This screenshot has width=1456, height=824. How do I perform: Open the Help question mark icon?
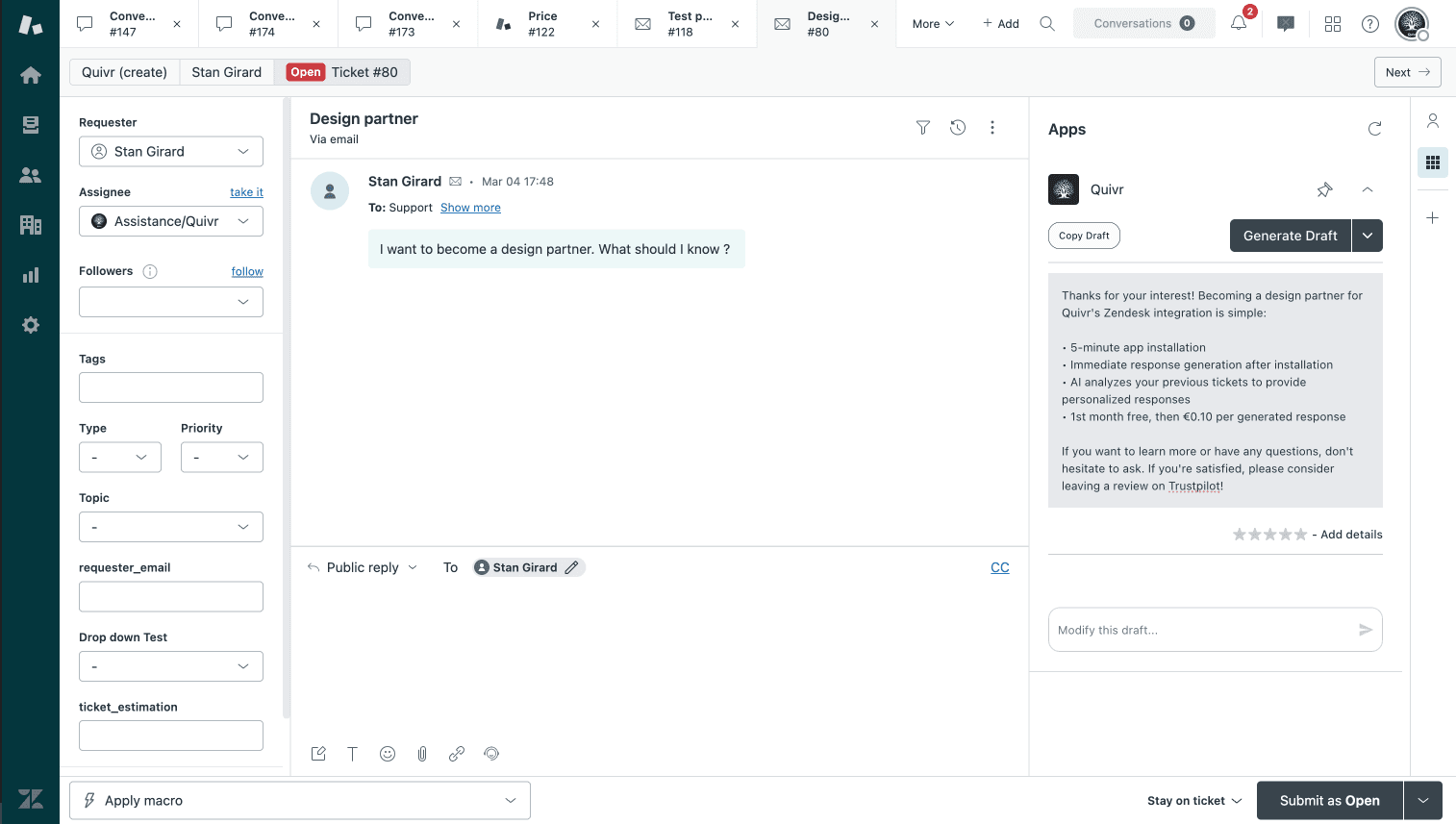(x=1370, y=23)
